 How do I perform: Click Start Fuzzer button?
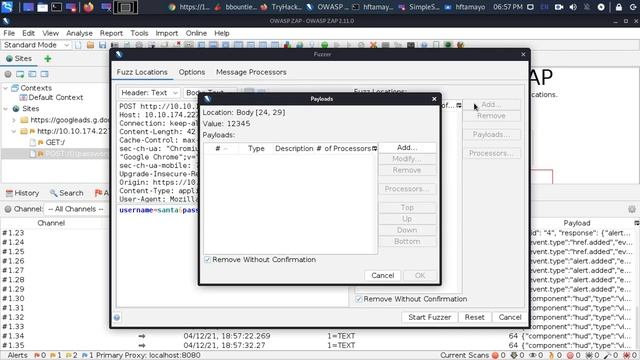click(429, 317)
